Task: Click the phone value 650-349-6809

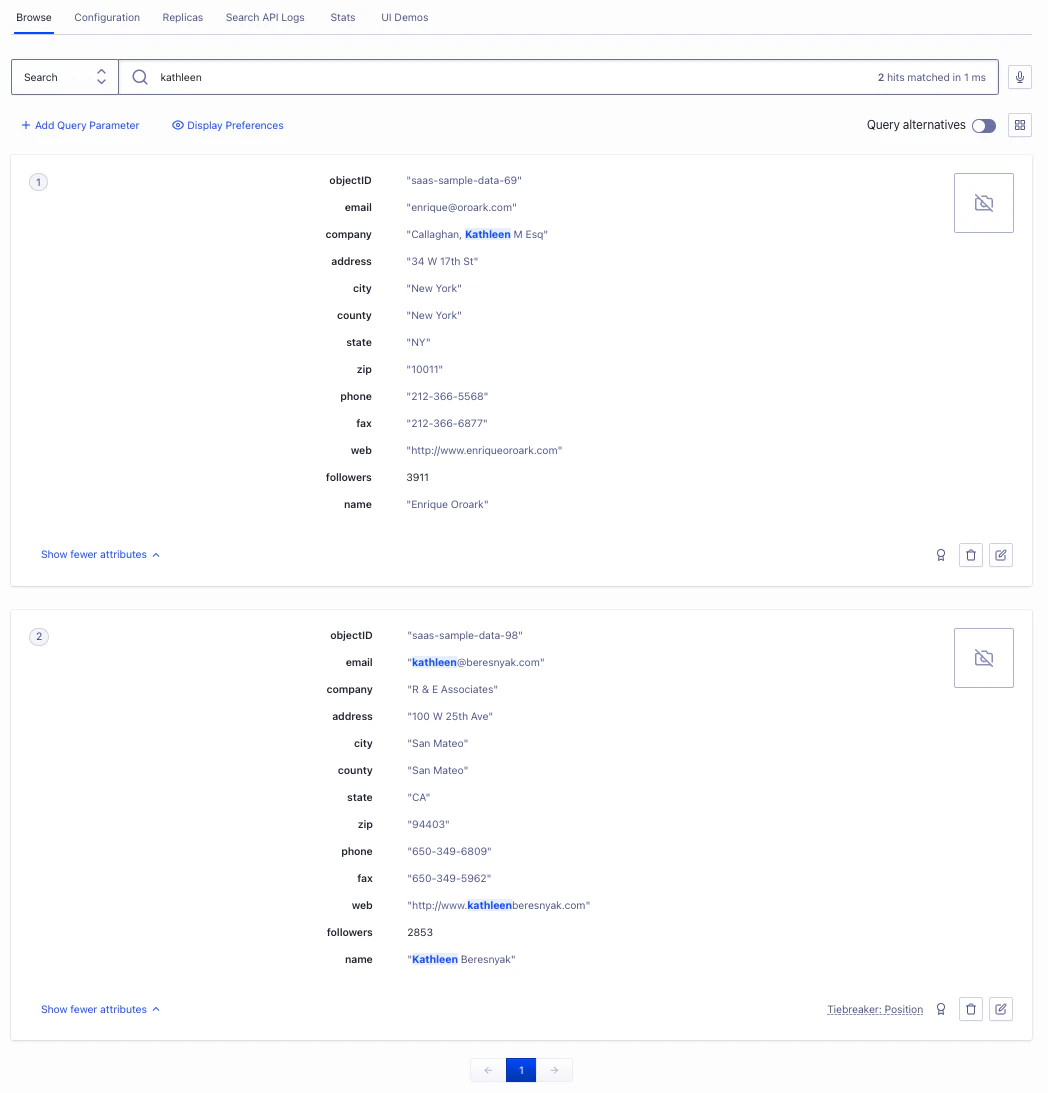Action: click(x=450, y=852)
